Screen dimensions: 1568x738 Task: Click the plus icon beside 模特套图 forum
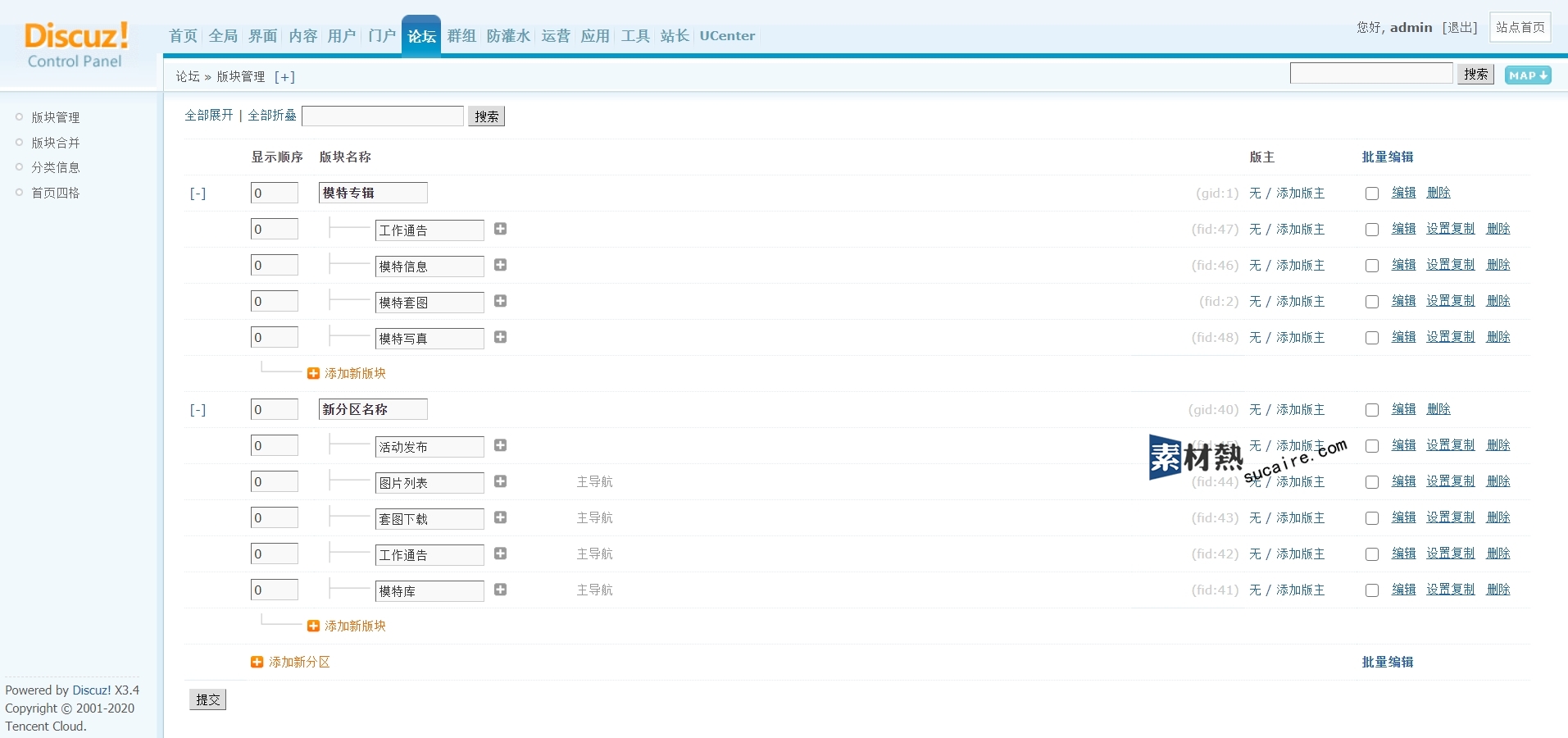pyautogui.click(x=500, y=301)
